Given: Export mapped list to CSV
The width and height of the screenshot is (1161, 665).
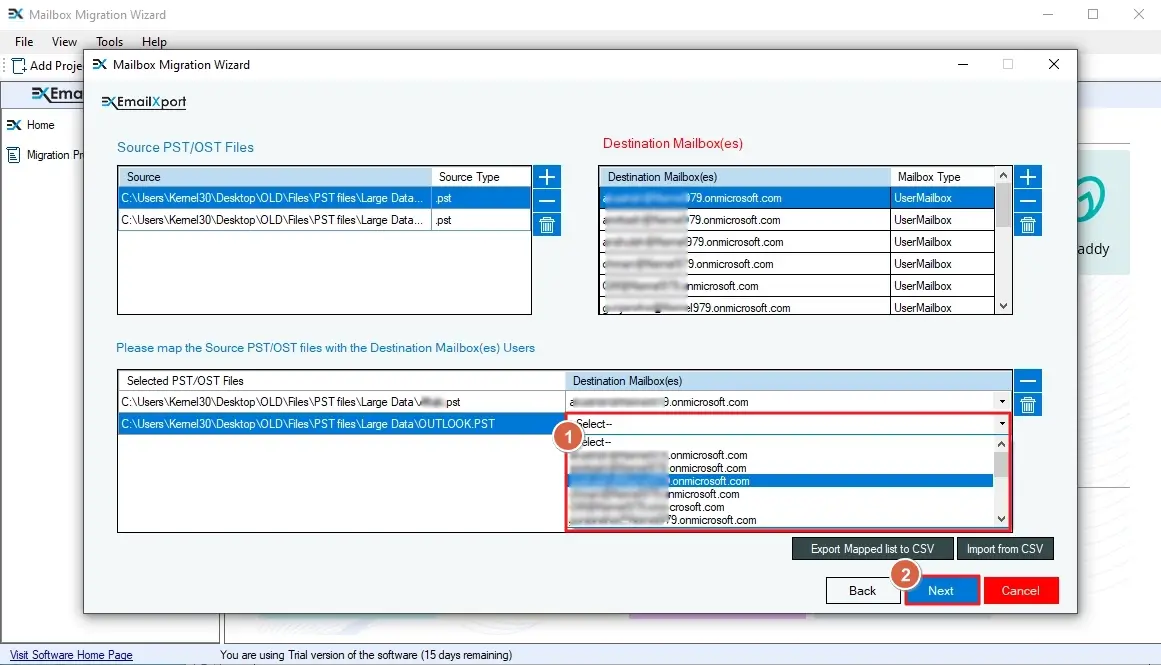Looking at the screenshot, I should 872,548.
